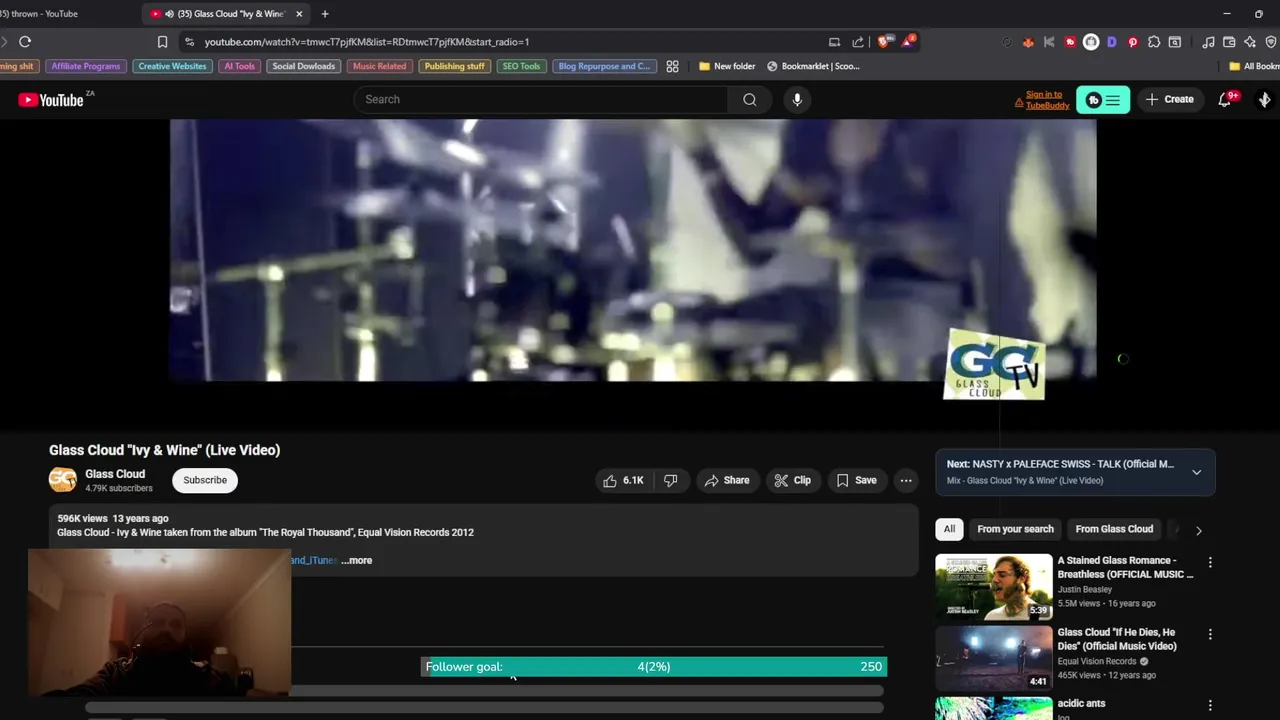Open the If He Dies, He Dies thumbnail
Viewport: 1280px width, 720px height.
(994, 659)
